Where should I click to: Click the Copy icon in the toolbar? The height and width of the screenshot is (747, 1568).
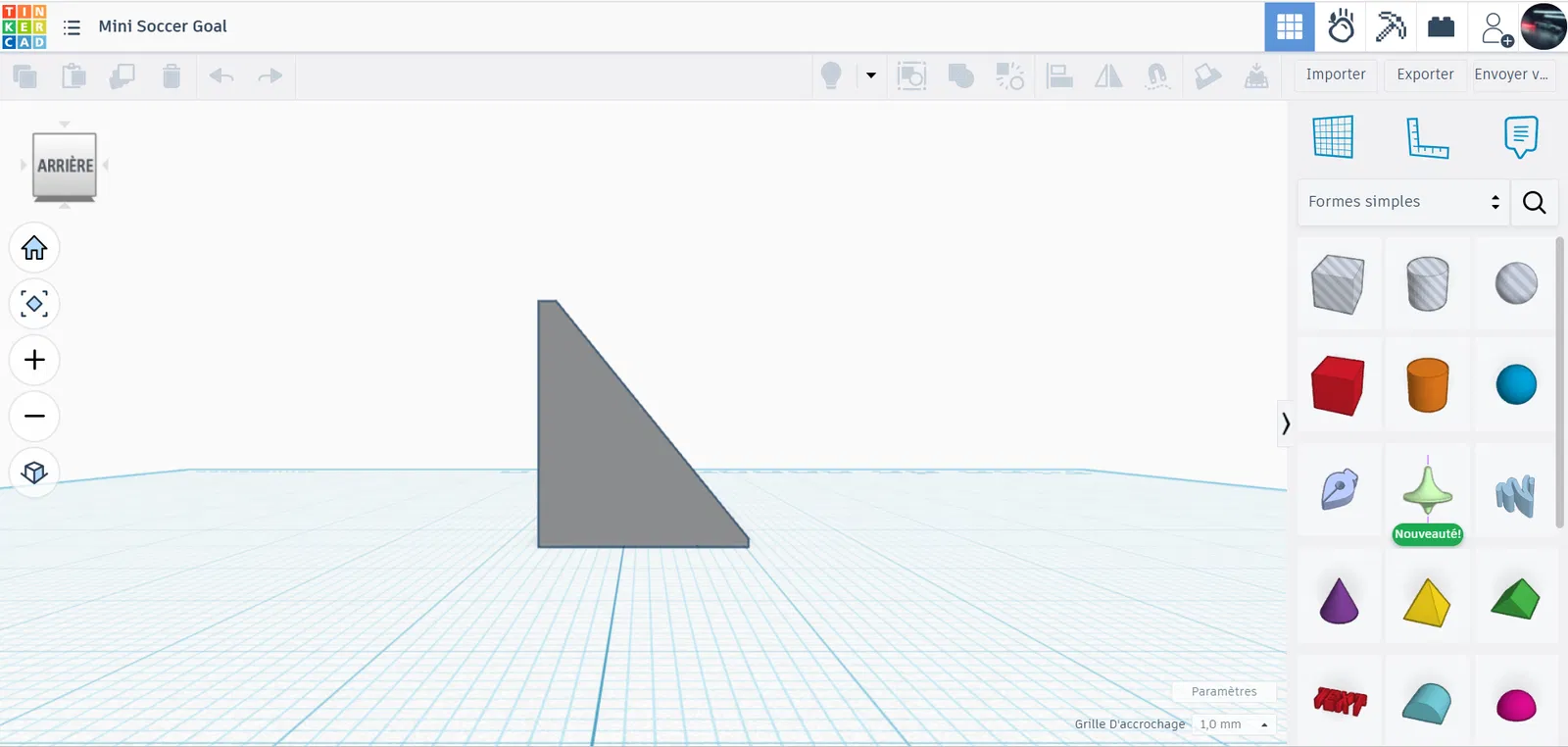coord(25,75)
